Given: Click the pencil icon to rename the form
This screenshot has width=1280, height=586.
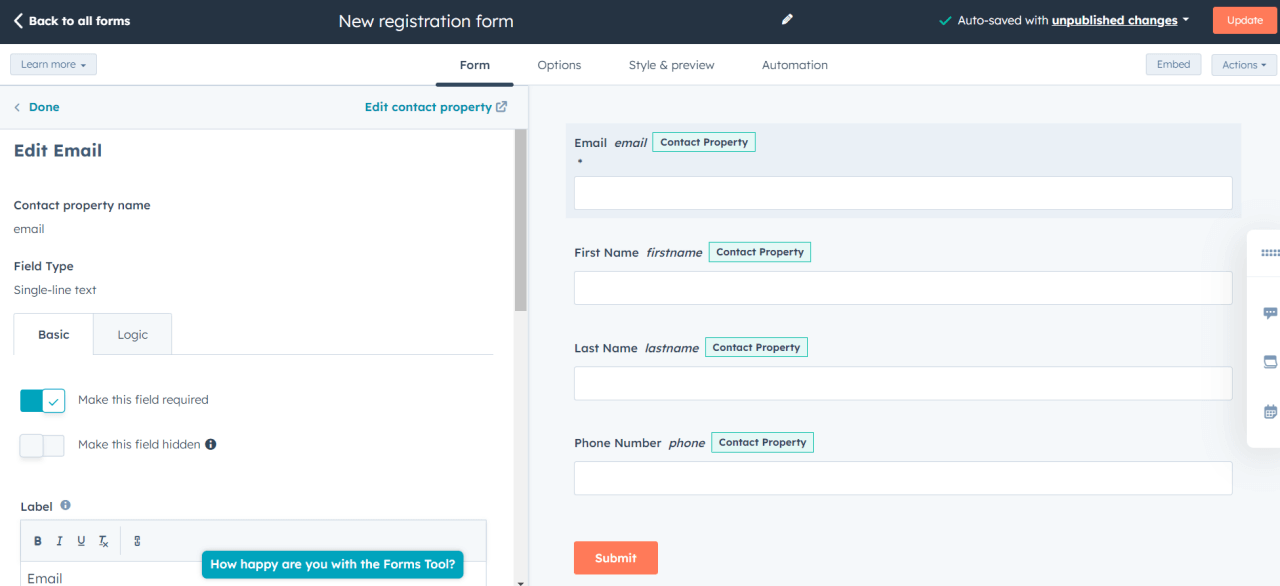Looking at the screenshot, I should [x=787, y=19].
